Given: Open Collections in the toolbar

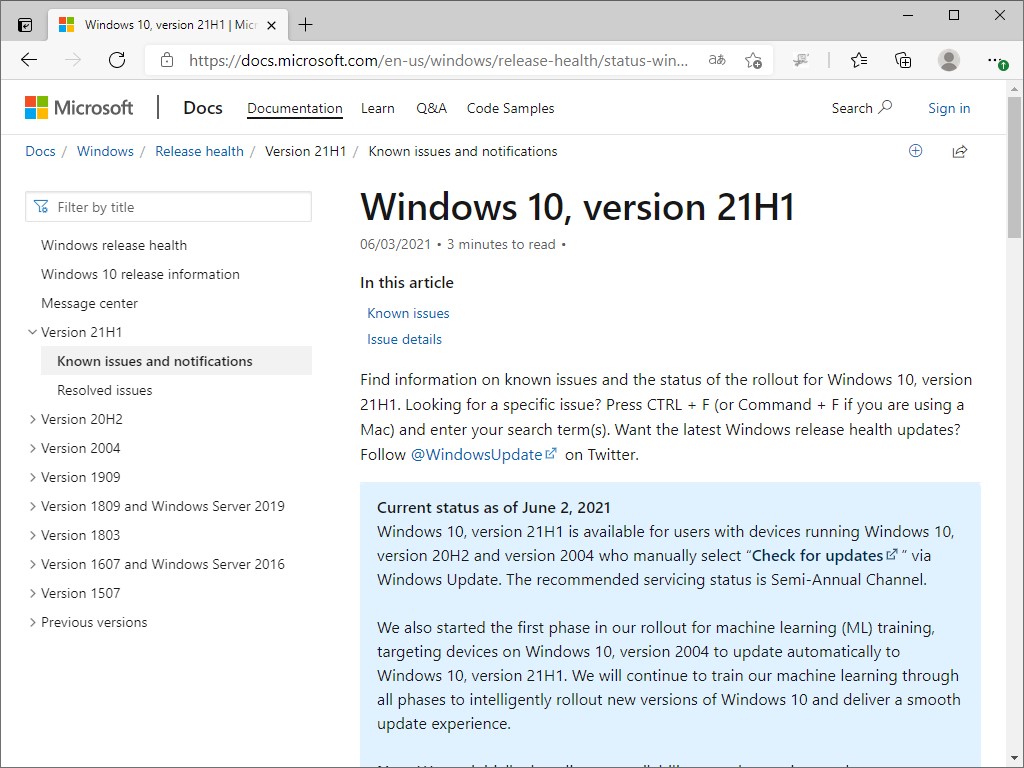Looking at the screenshot, I should click(903, 60).
